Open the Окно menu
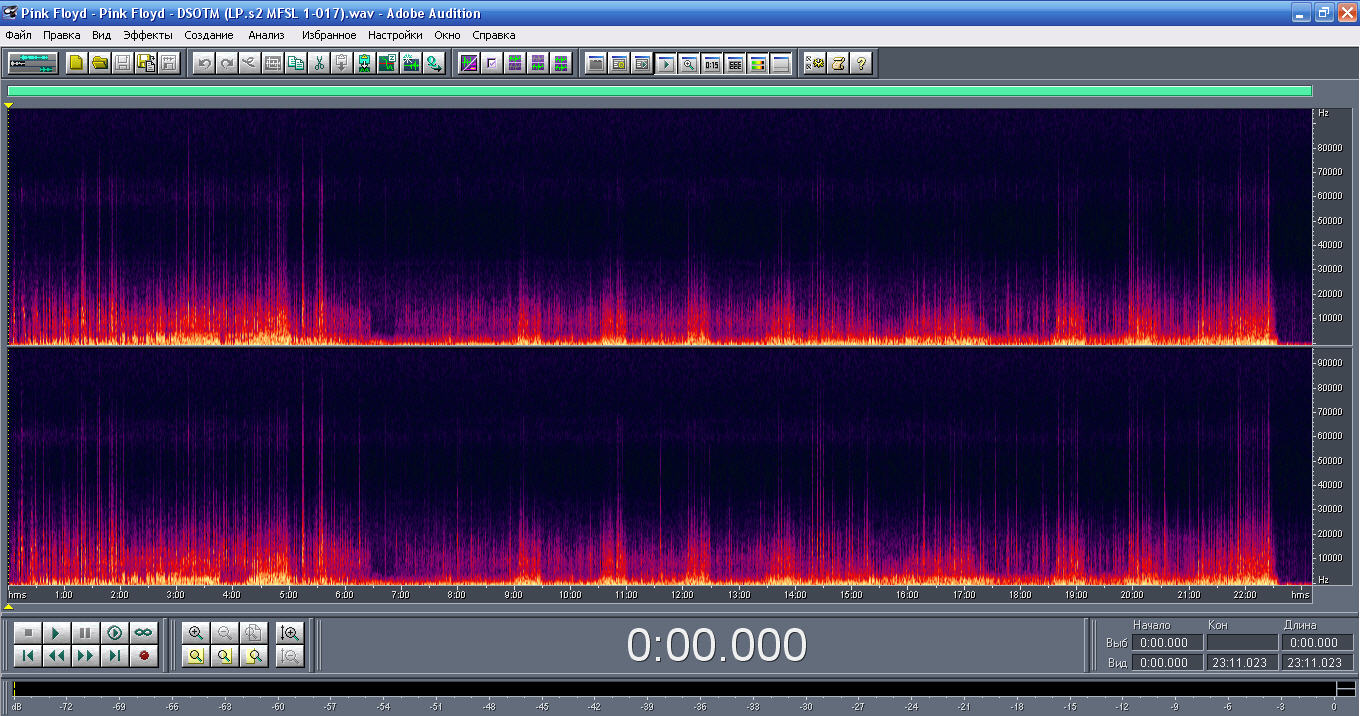The width and height of the screenshot is (1360, 716). (x=447, y=35)
